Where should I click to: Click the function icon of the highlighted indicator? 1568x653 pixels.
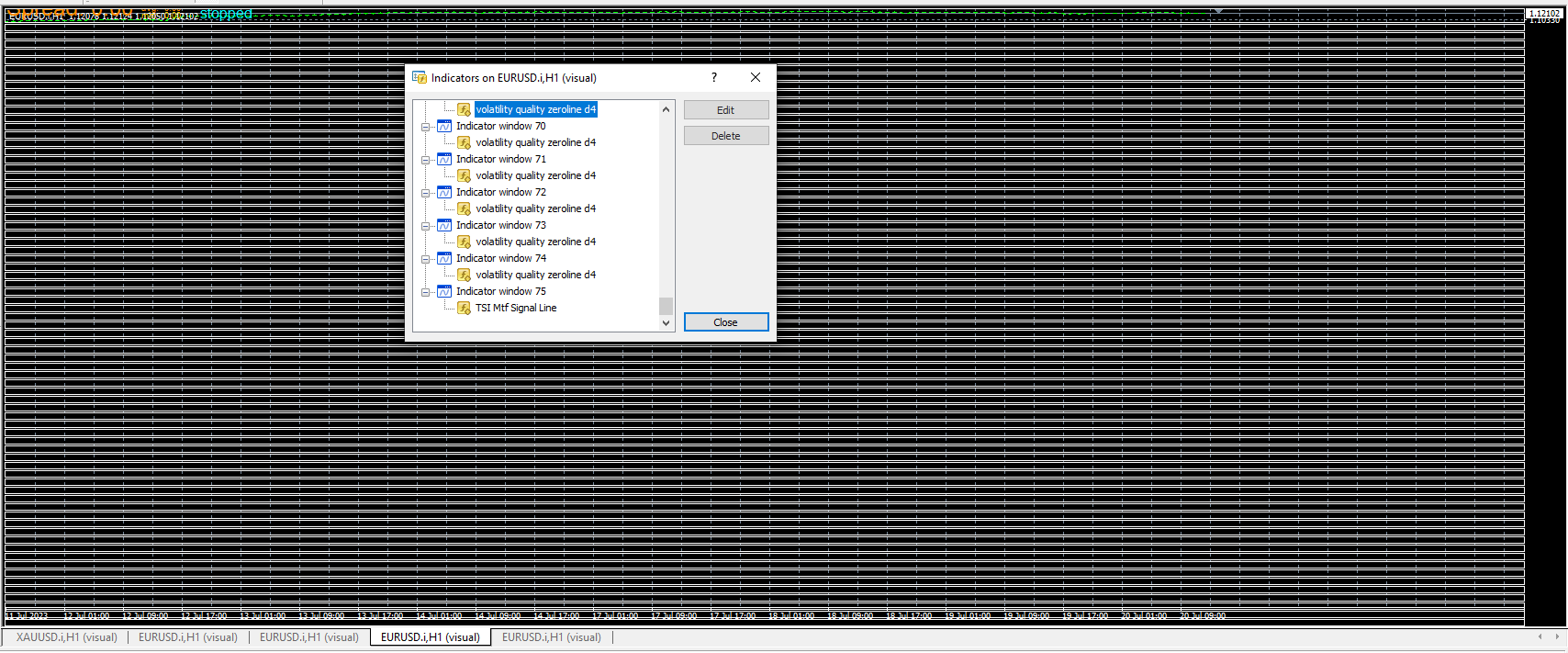click(x=465, y=110)
